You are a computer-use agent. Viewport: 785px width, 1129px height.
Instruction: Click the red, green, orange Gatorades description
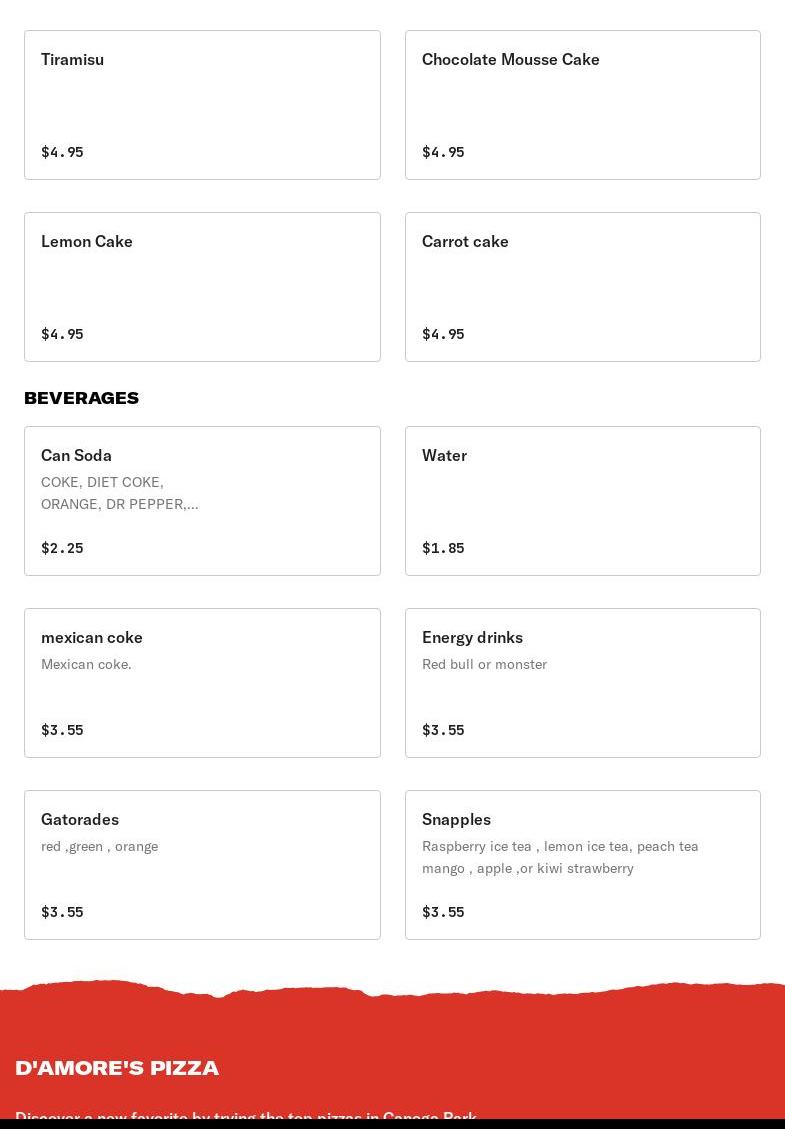(99, 846)
